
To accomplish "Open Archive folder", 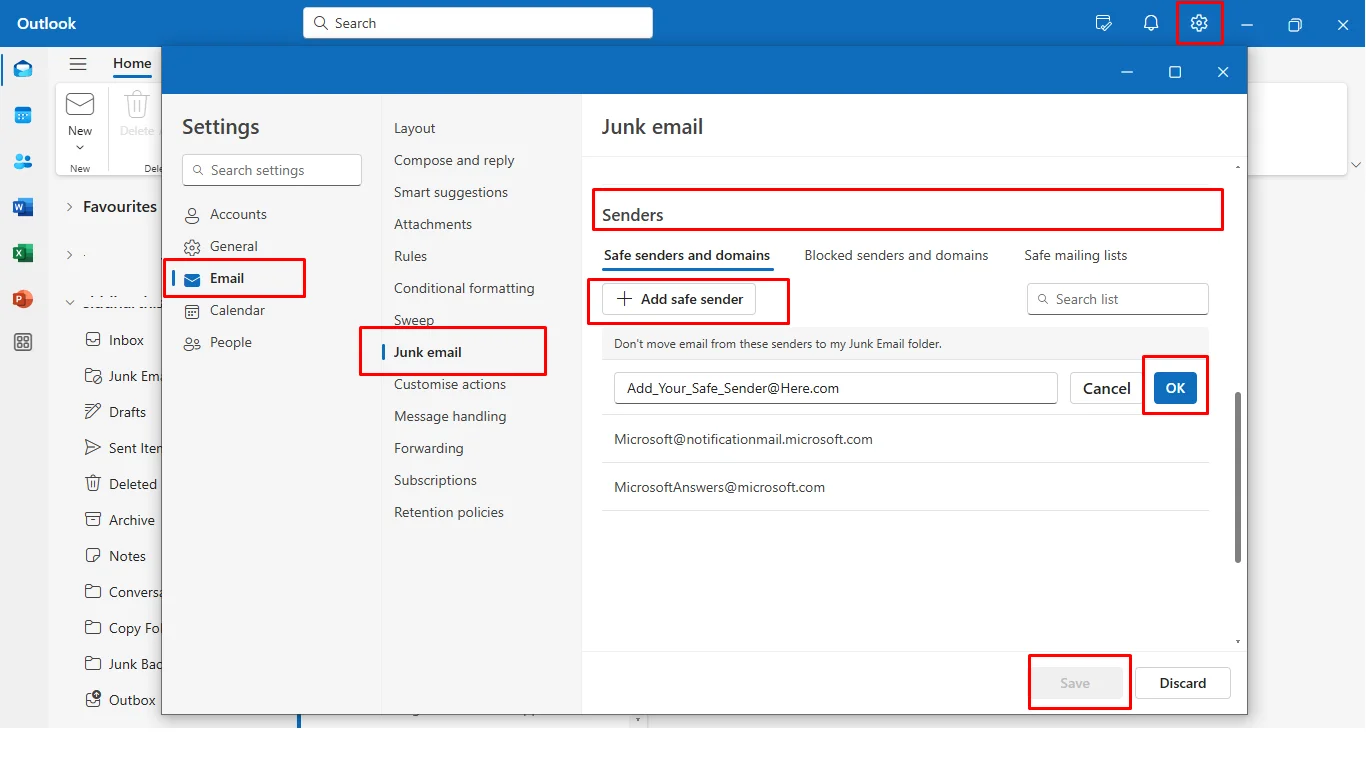I will click(x=120, y=520).
